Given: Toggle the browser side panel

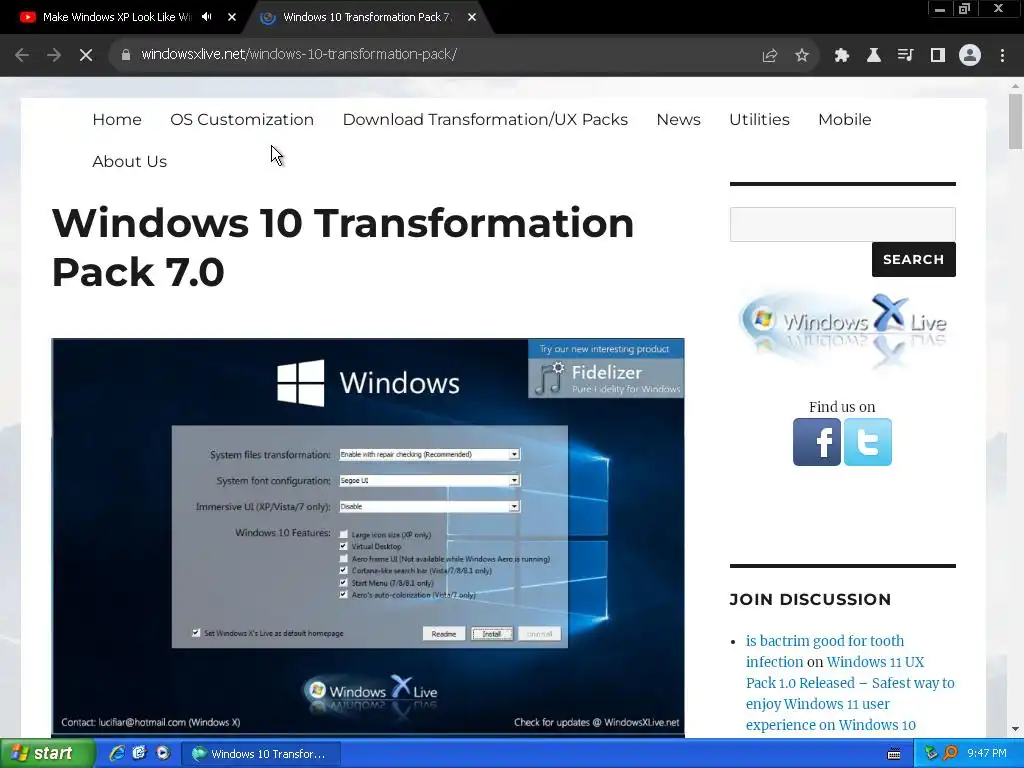Looking at the screenshot, I should coord(938,56).
